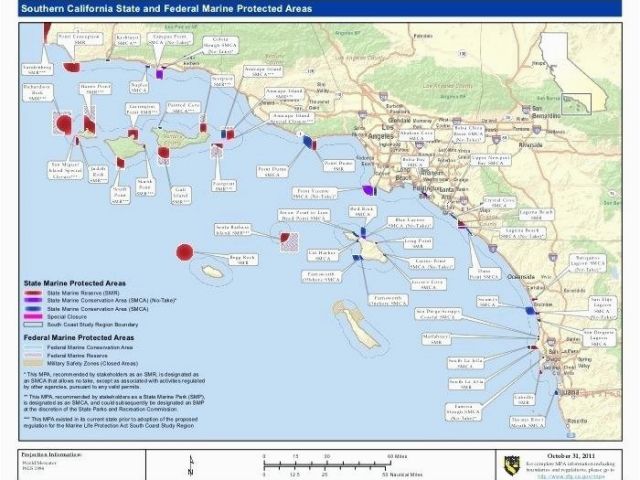
Task: Click the Point Dume SMCA label
Action: tap(272, 171)
